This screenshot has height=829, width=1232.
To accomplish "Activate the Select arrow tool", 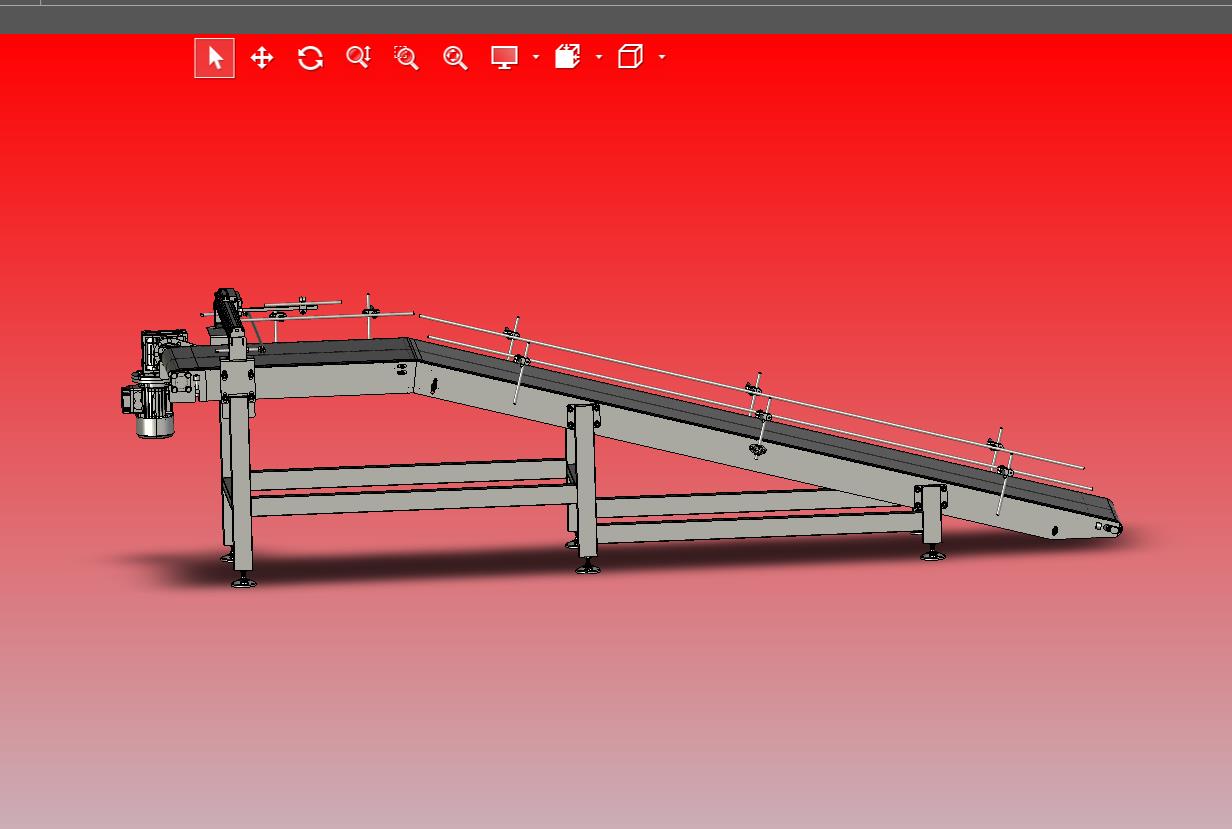I will pos(214,58).
